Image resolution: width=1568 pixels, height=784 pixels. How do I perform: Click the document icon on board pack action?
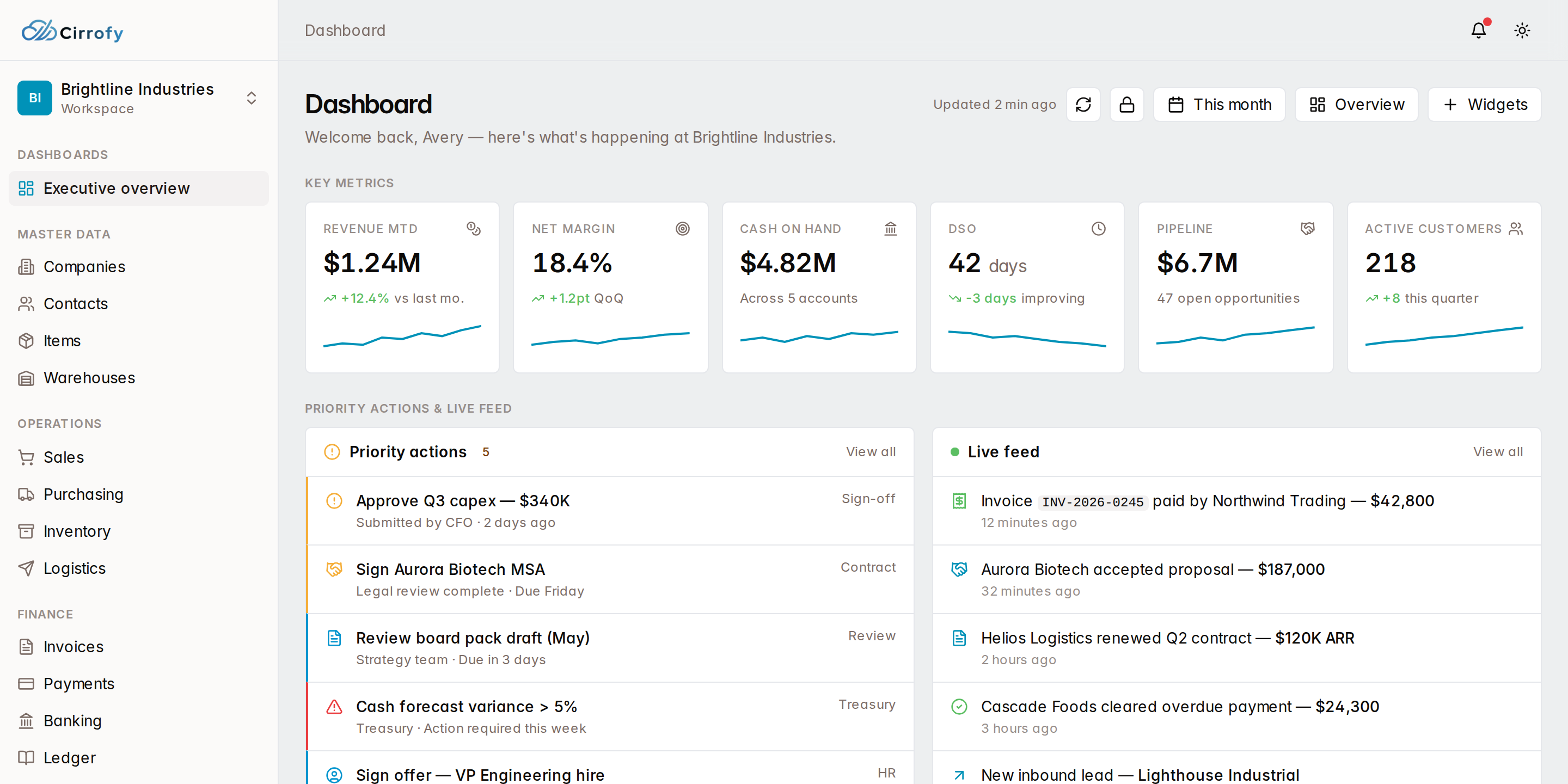pyautogui.click(x=334, y=638)
